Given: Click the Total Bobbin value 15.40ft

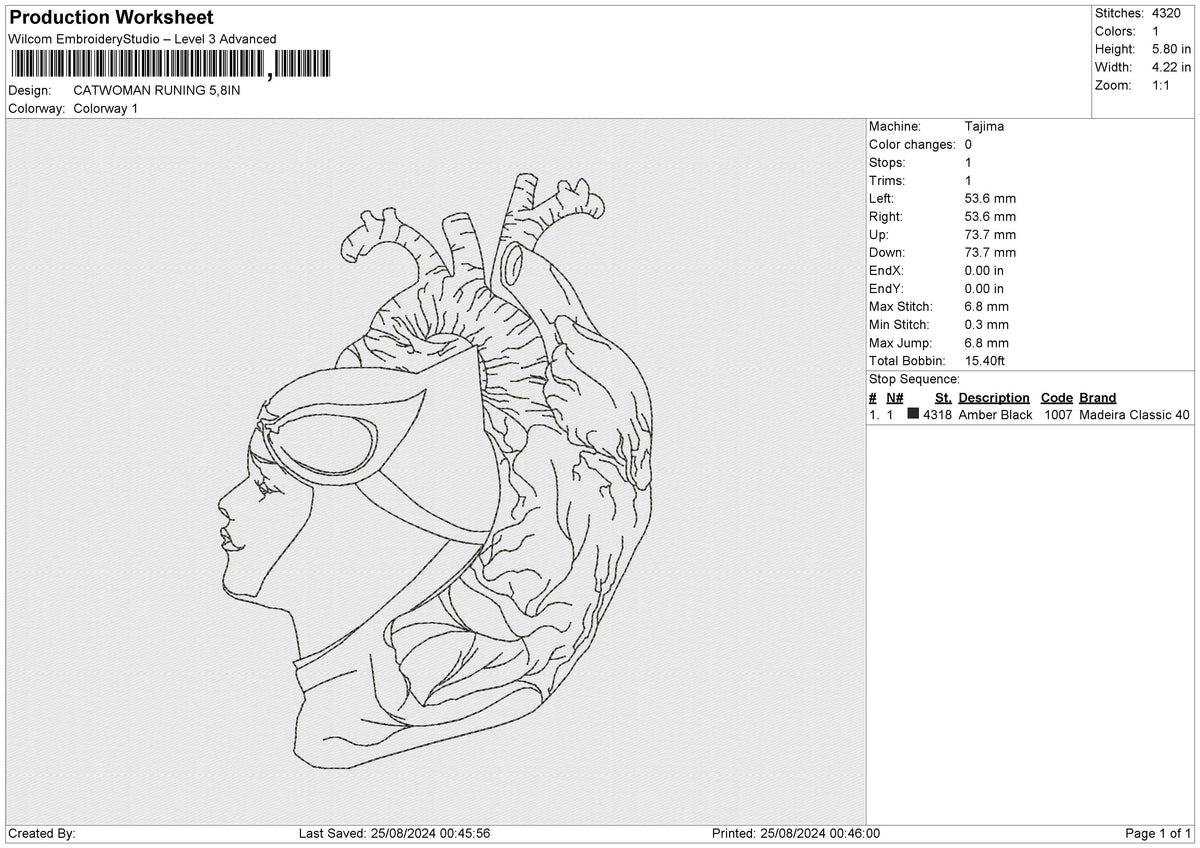Looking at the screenshot, I should [988, 361].
